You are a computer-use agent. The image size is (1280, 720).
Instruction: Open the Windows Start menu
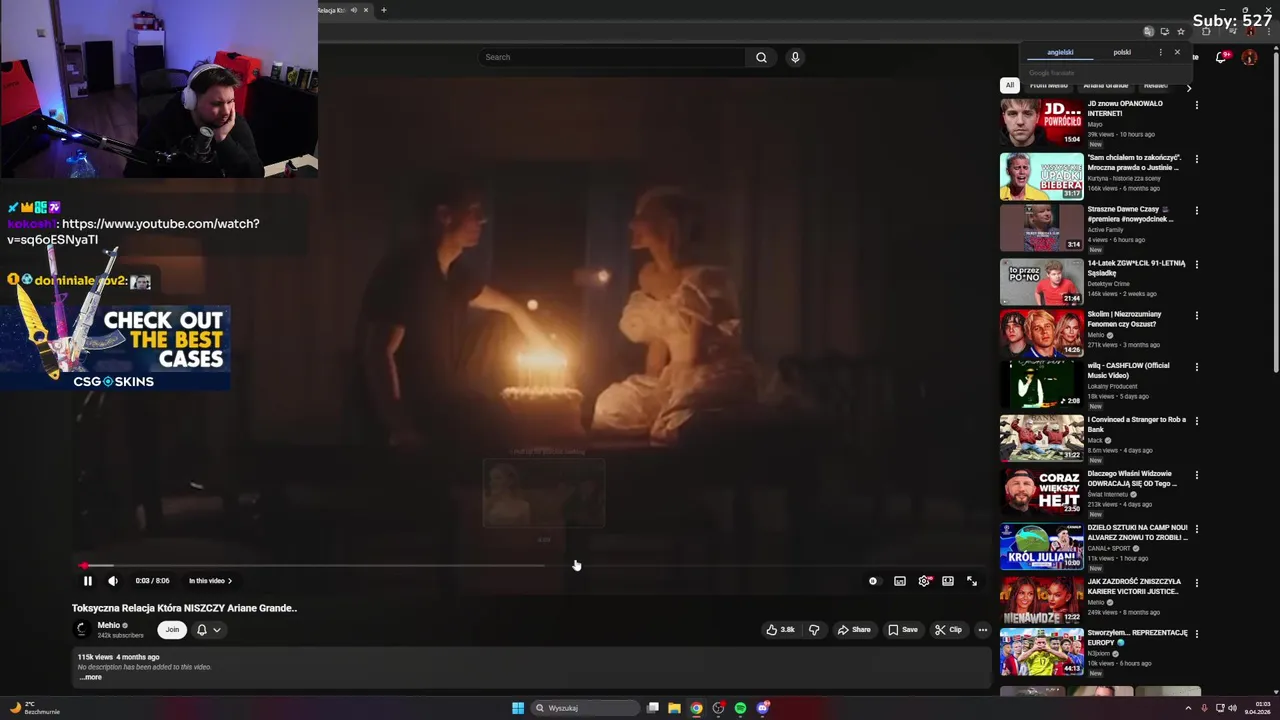(x=518, y=708)
